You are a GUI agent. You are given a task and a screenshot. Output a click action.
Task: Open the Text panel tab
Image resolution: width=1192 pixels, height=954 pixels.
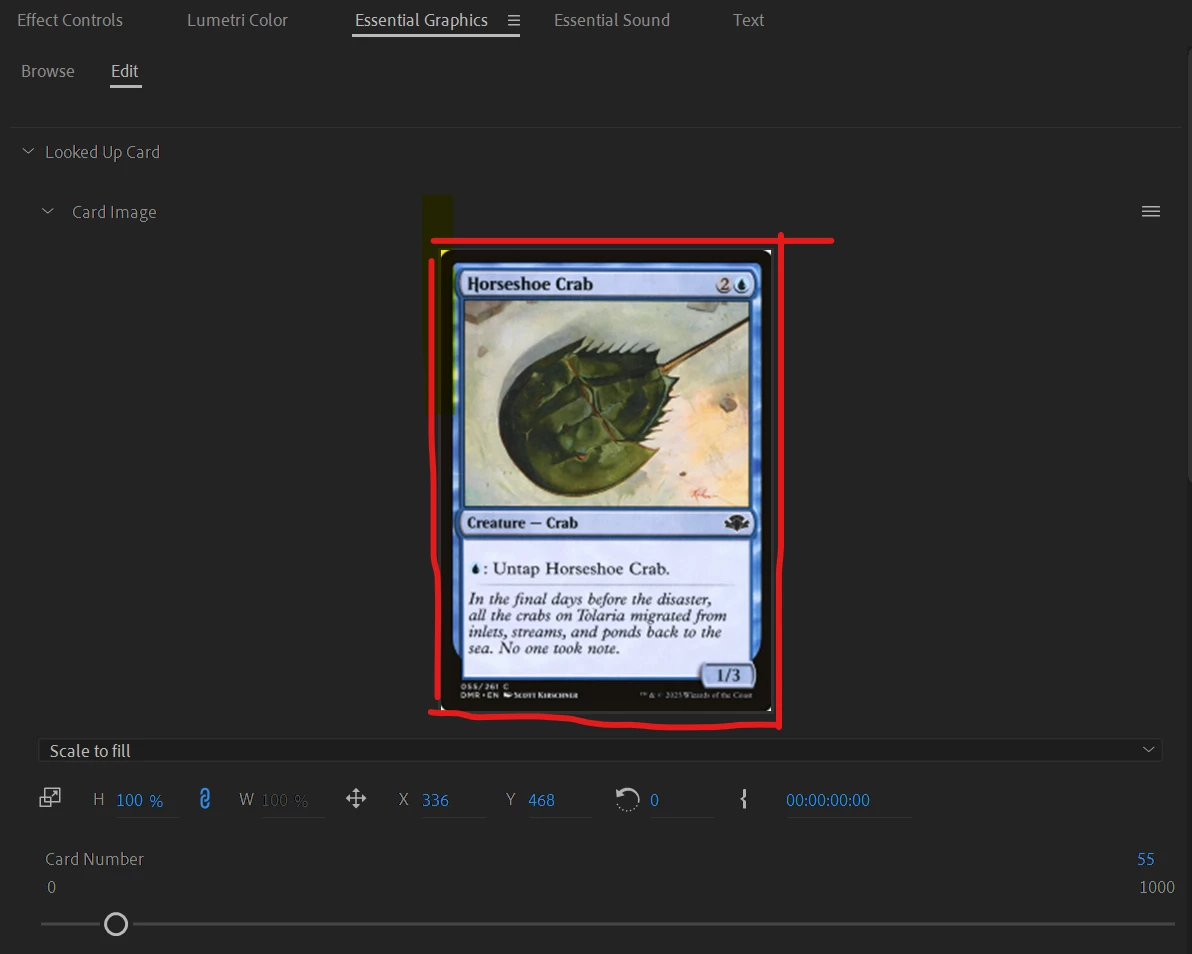pos(748,21)
